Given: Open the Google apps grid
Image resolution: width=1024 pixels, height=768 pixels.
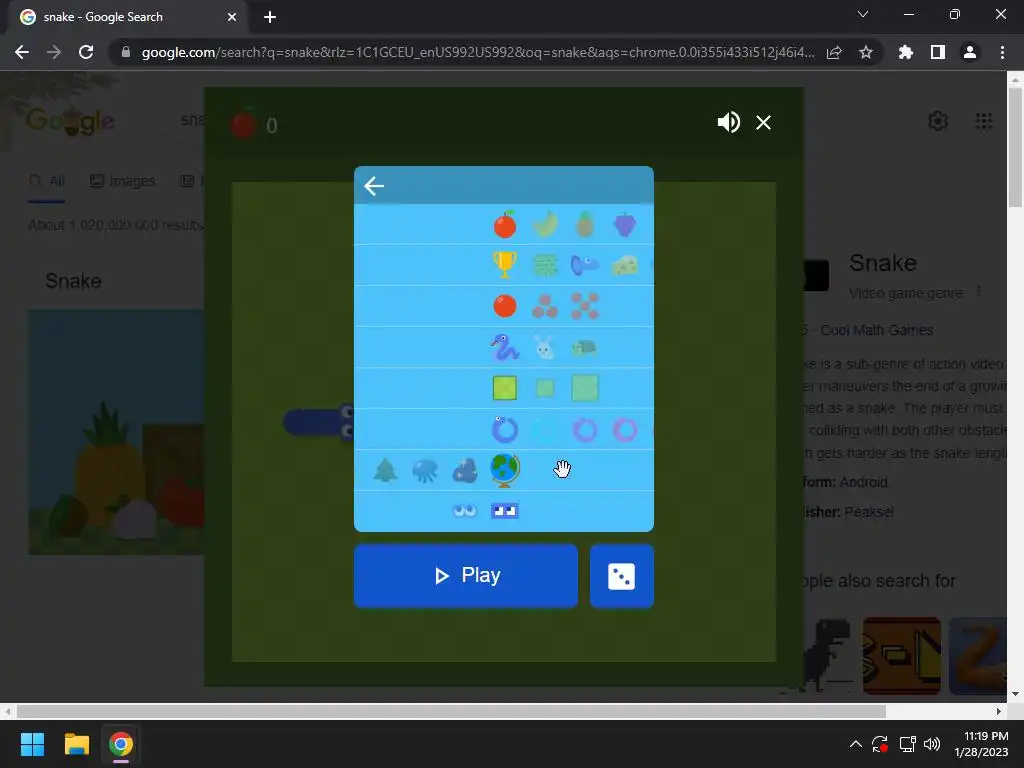Looking at the screenshot, I should point(984,121).
